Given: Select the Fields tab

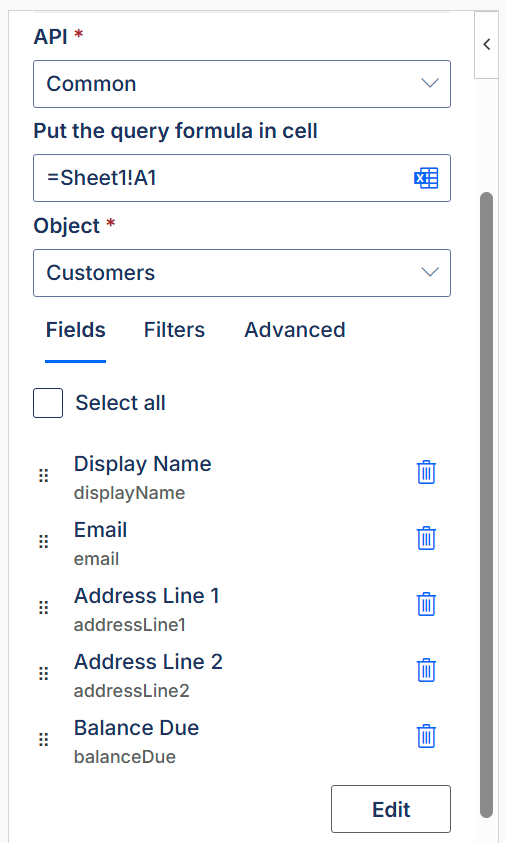Looking at the screenshot, I should [75, 330].
